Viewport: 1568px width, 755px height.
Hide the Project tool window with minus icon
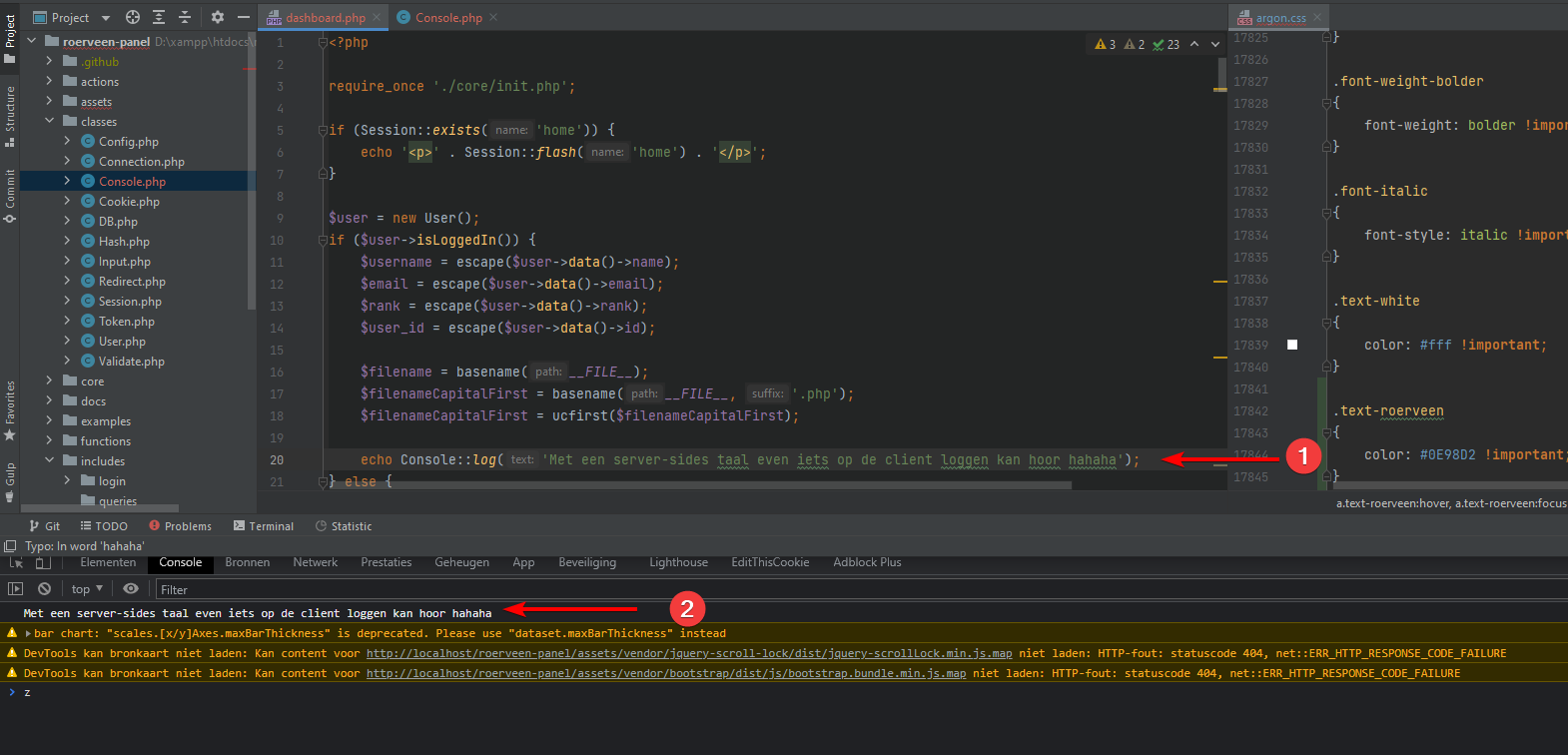[243, 17]
